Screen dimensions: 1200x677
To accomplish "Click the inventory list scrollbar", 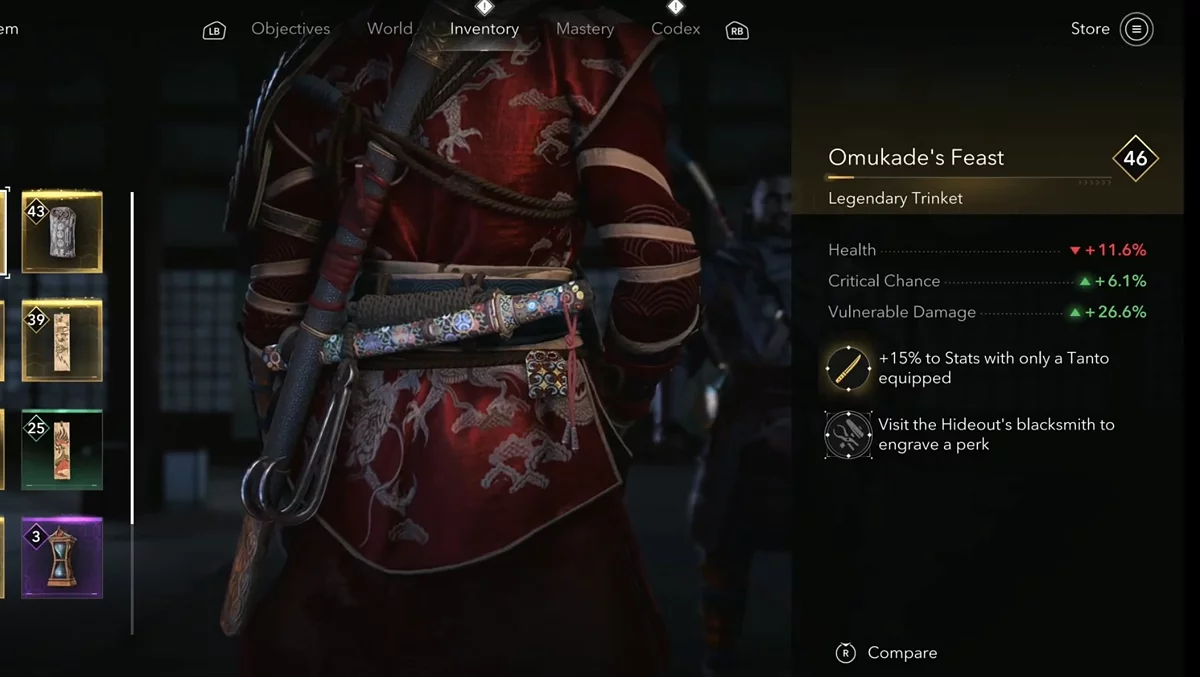I will [132, 412].
